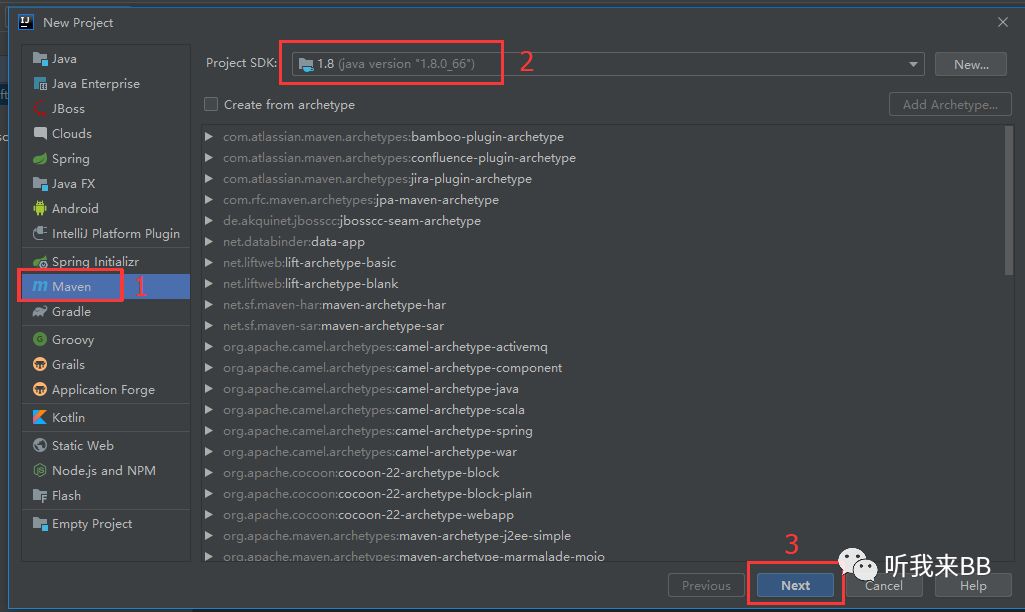Image resolution: width=1025 pixels, height=612 pixels.
Task: Click the IntelliJ logo in title bar
Action: coord(25,22)
